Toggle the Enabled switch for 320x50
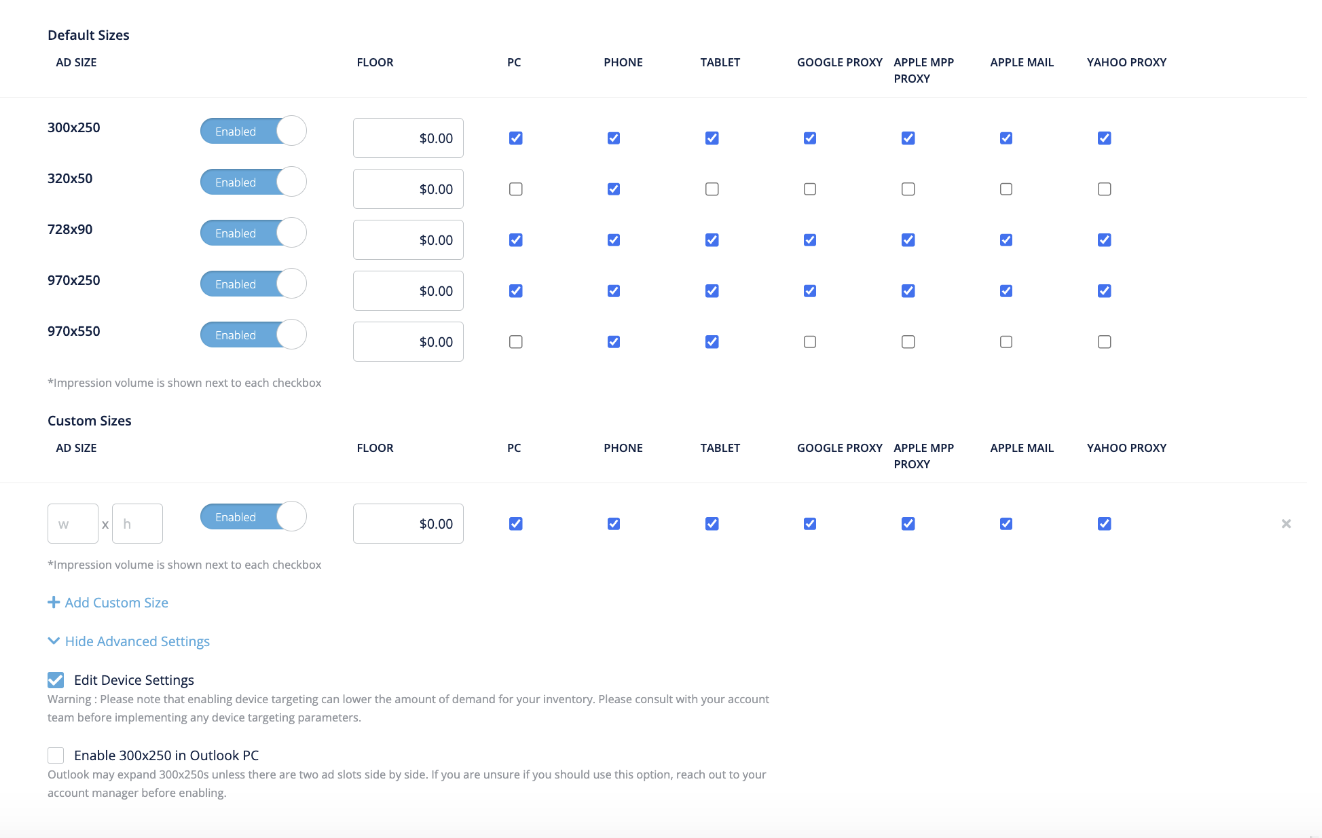1322x838 pixels. (x=253, y=181)
